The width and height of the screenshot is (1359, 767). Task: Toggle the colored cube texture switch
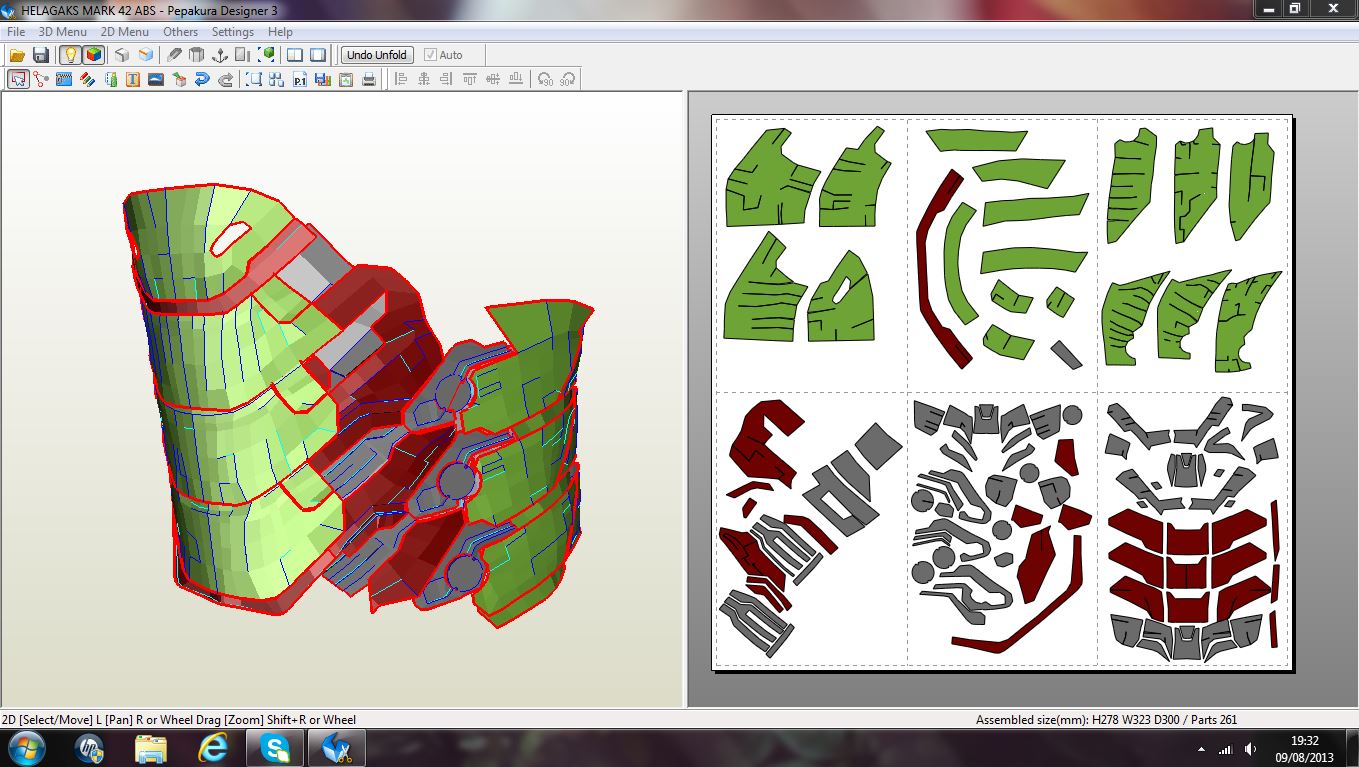93,55
